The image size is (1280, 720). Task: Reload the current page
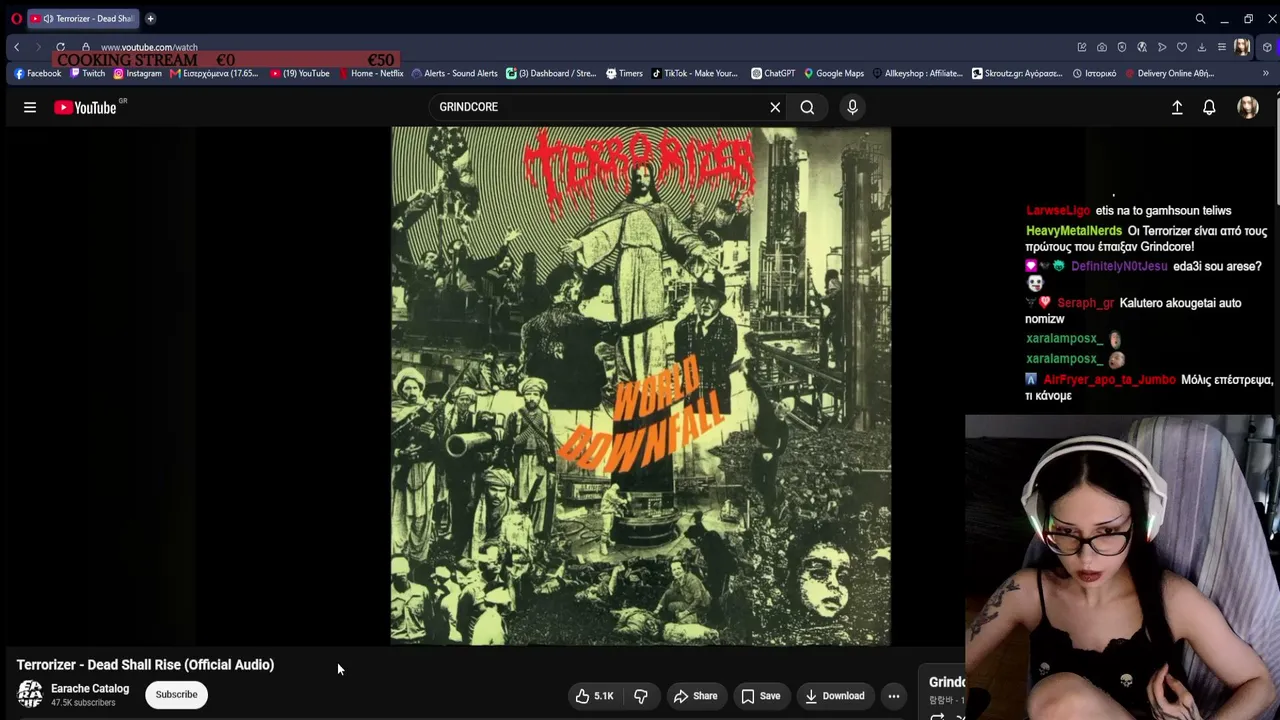point(60,47)
